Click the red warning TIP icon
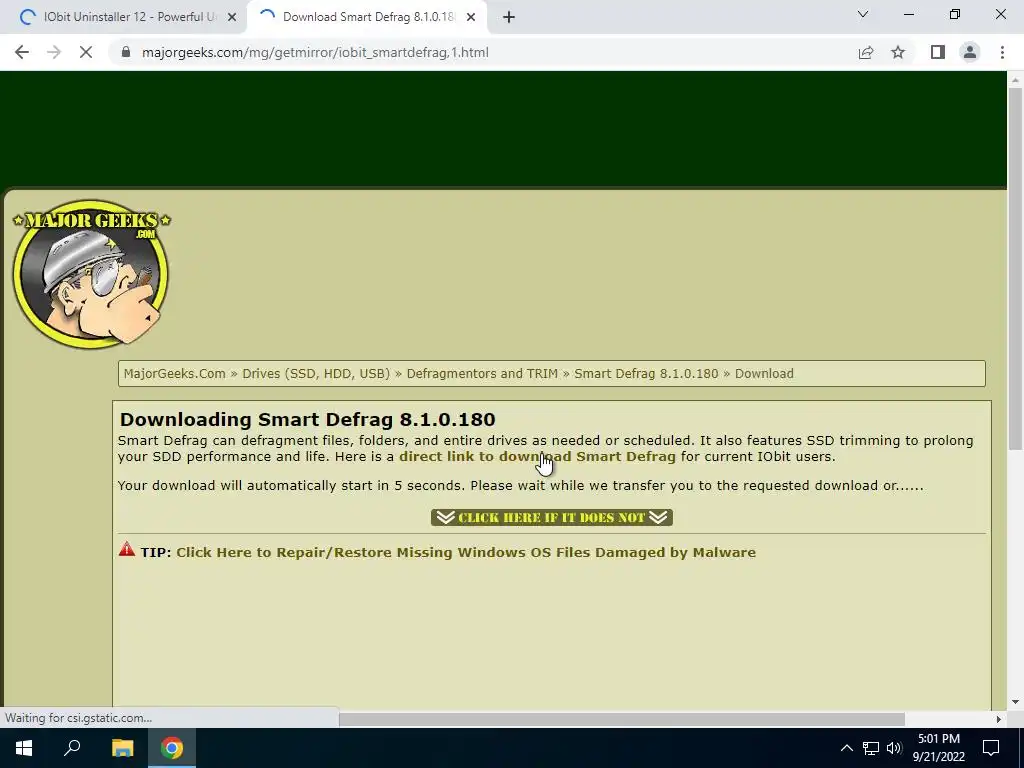Image resolution: width=1024 pixels, height=768 pixels. (127, 549)
